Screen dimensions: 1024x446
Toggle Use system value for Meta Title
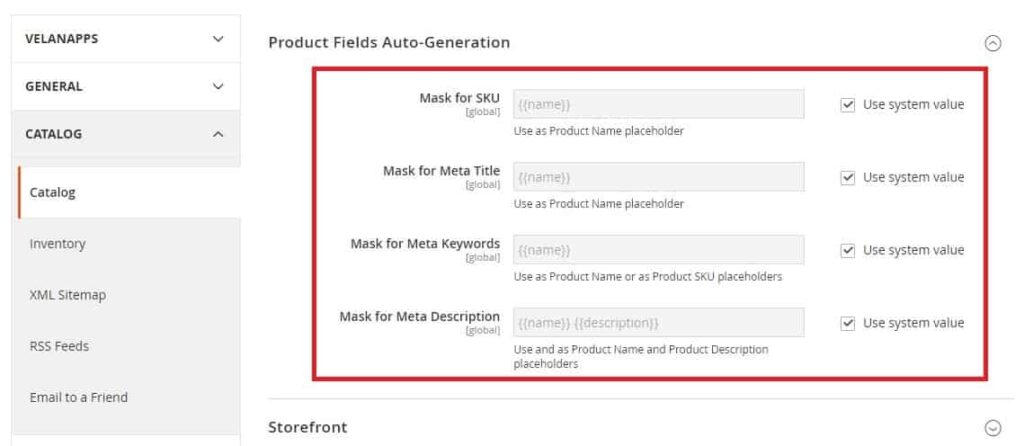847,178
